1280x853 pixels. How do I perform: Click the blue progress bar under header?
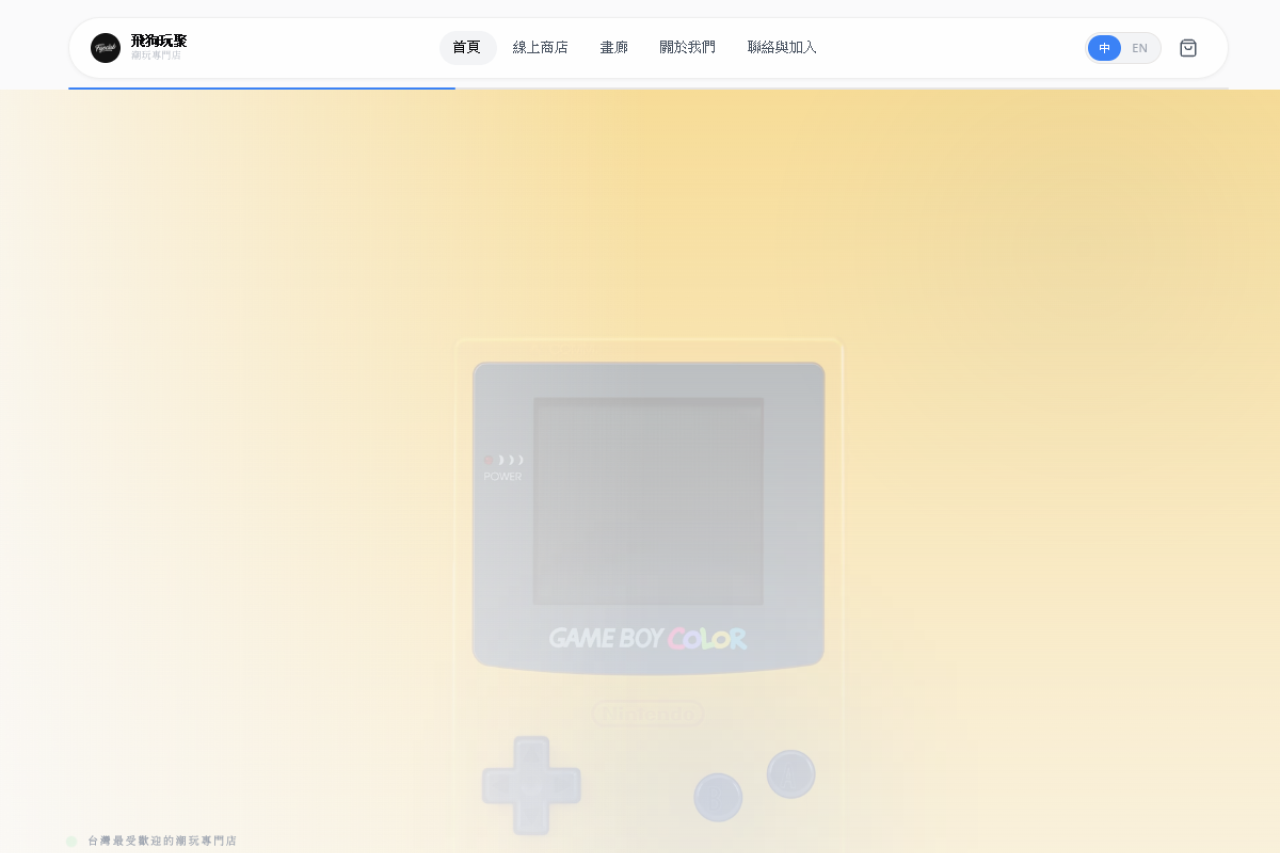pyautogui.click(x=262, y=88)
